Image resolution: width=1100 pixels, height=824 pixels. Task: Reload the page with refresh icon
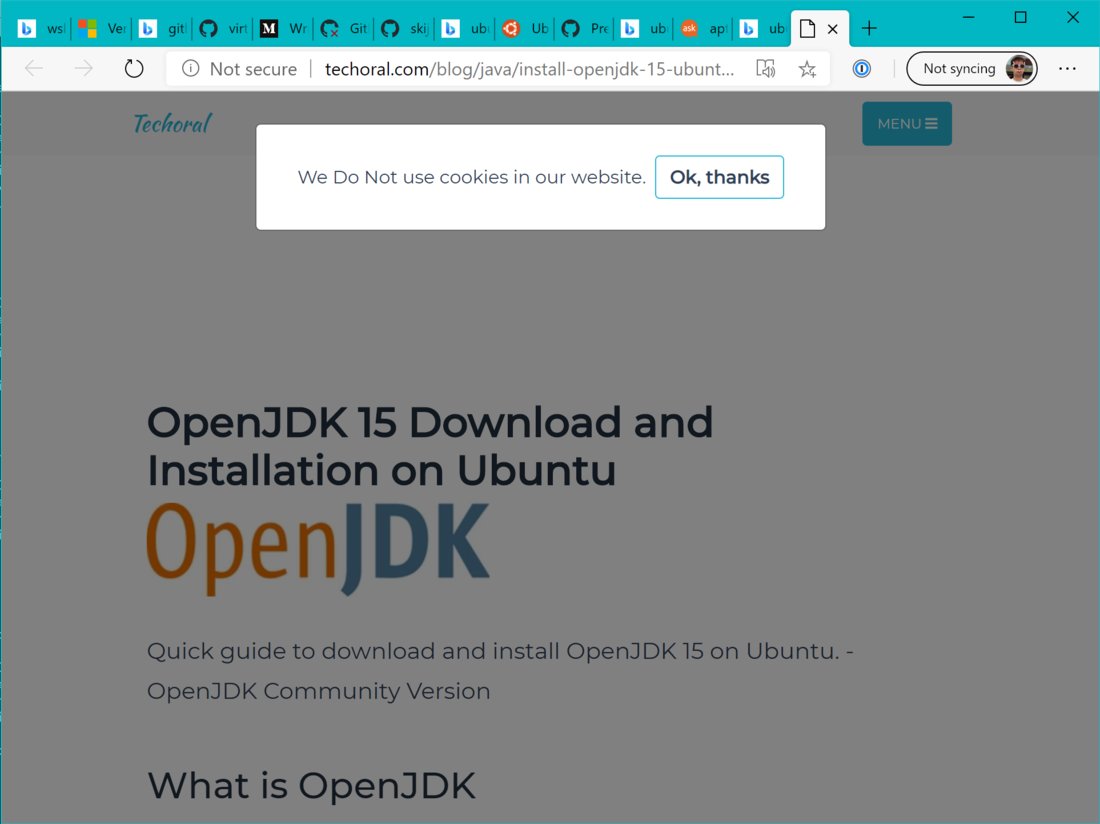(133, 69)
